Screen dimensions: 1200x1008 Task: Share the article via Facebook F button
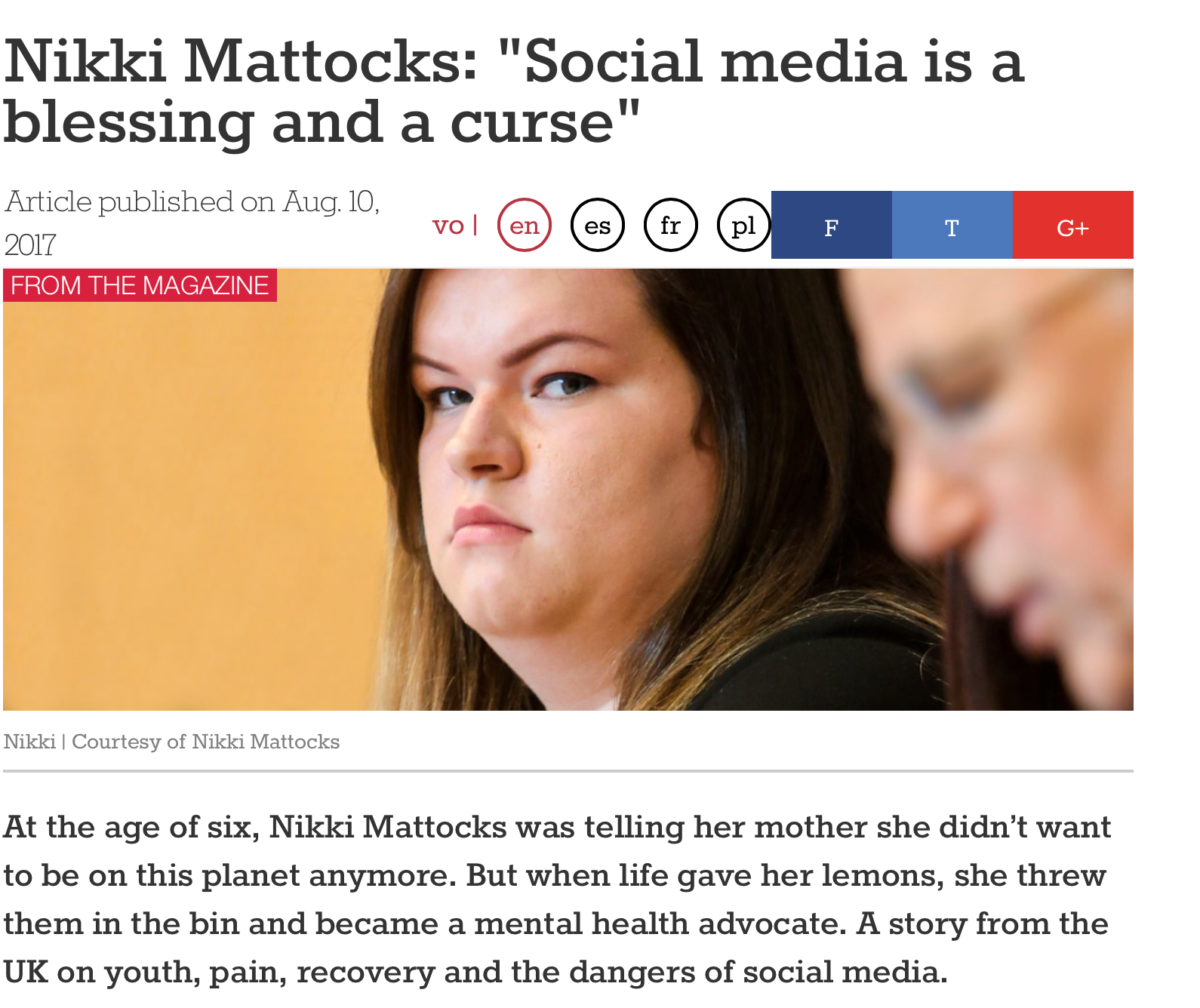[832, 225]
